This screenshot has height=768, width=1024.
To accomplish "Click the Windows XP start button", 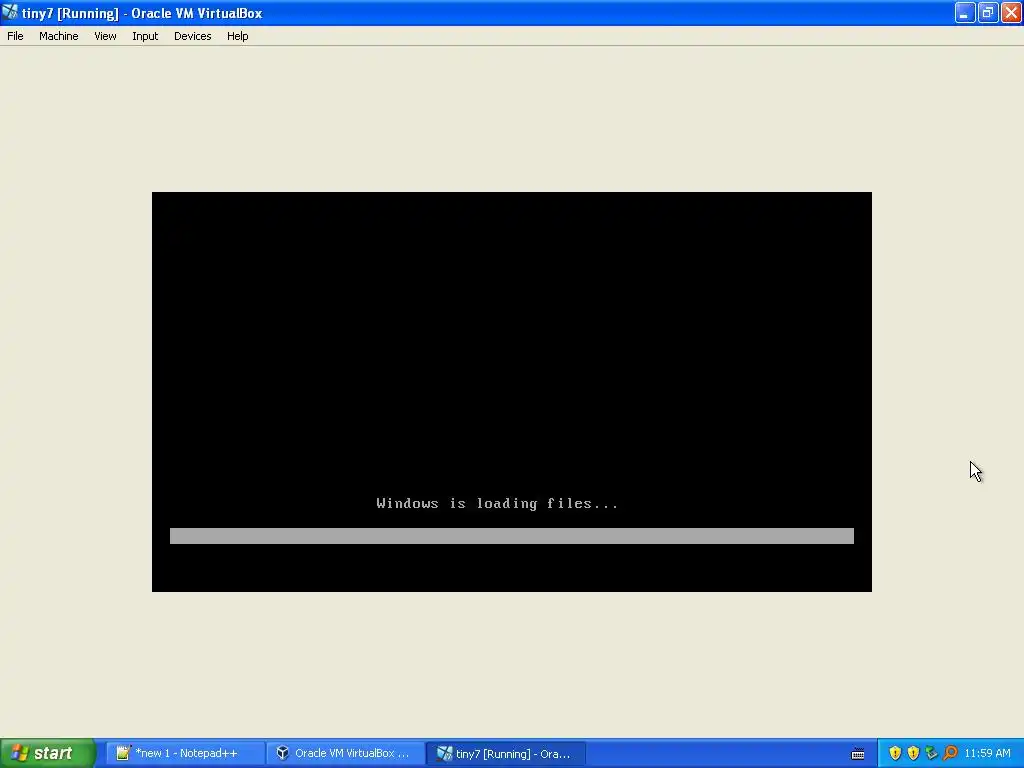I will click(x=48, y=753).
